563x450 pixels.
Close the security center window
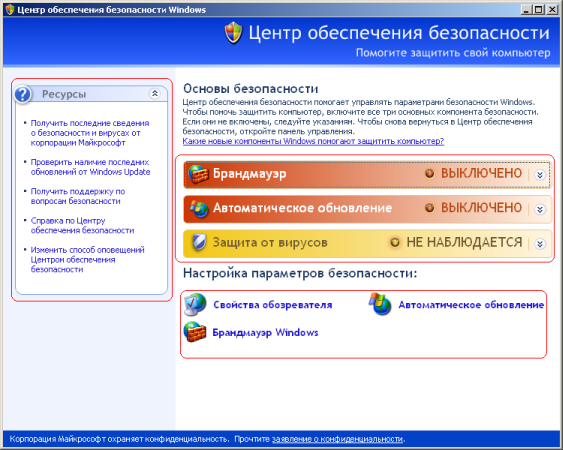click(x=552, y=9)
